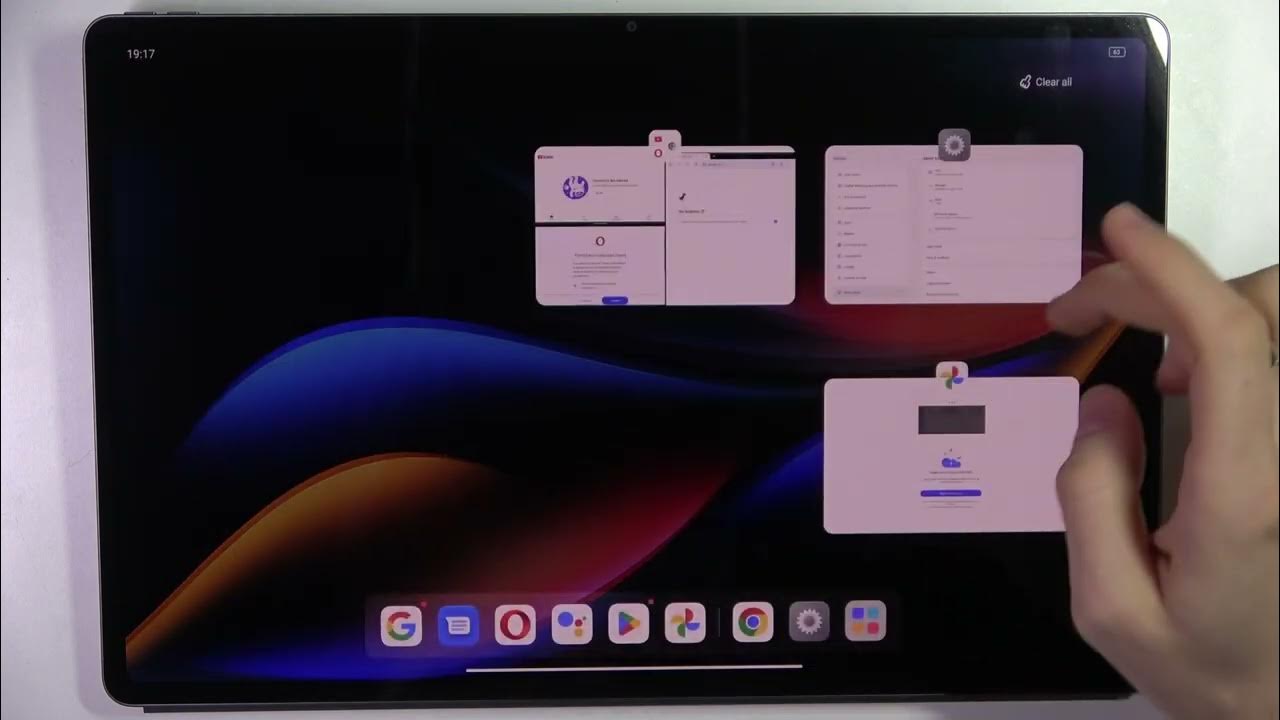Select YouTube pane in split-screen card
The width and height of the screenshot is (1280, 720).
coord(599,187)
